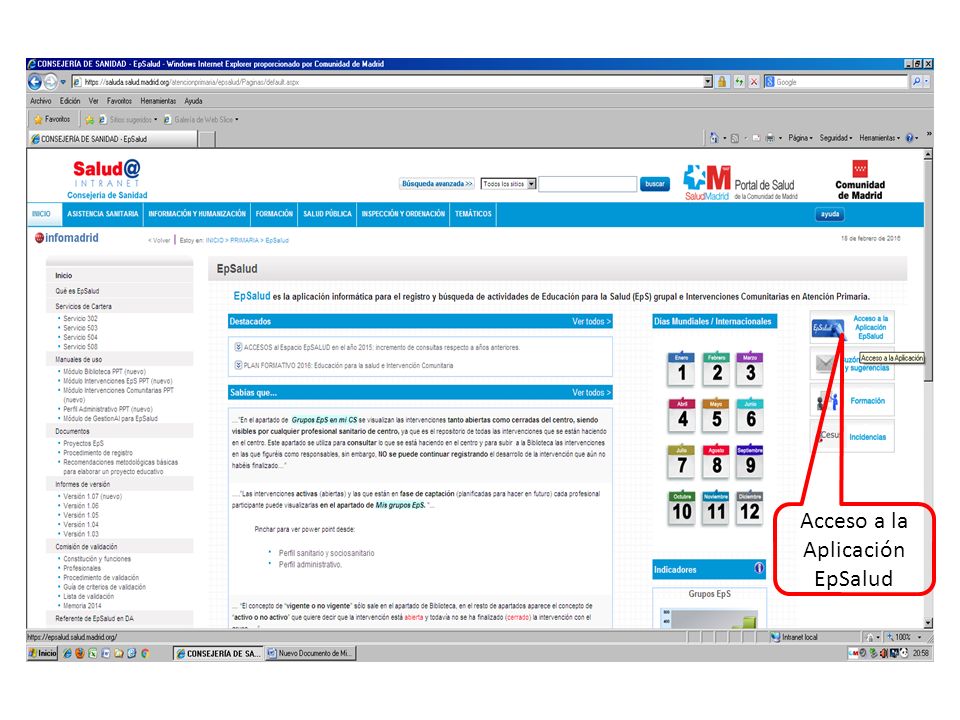Open the Página dropdown in command bar

pyautogui.click(x=800, y=138)
